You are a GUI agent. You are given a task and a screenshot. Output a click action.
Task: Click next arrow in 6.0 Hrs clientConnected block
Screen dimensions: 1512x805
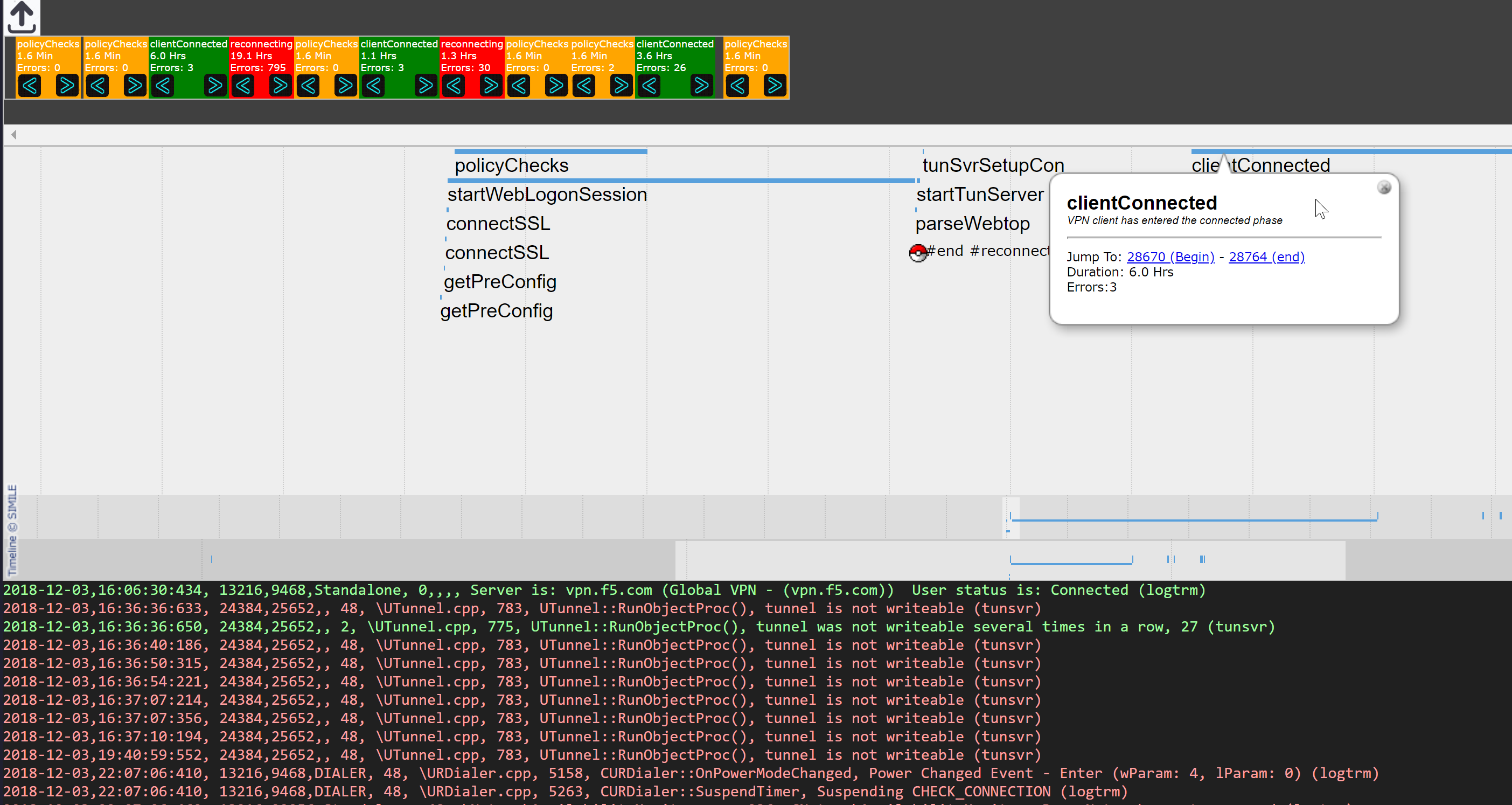(x=215, y=86)
